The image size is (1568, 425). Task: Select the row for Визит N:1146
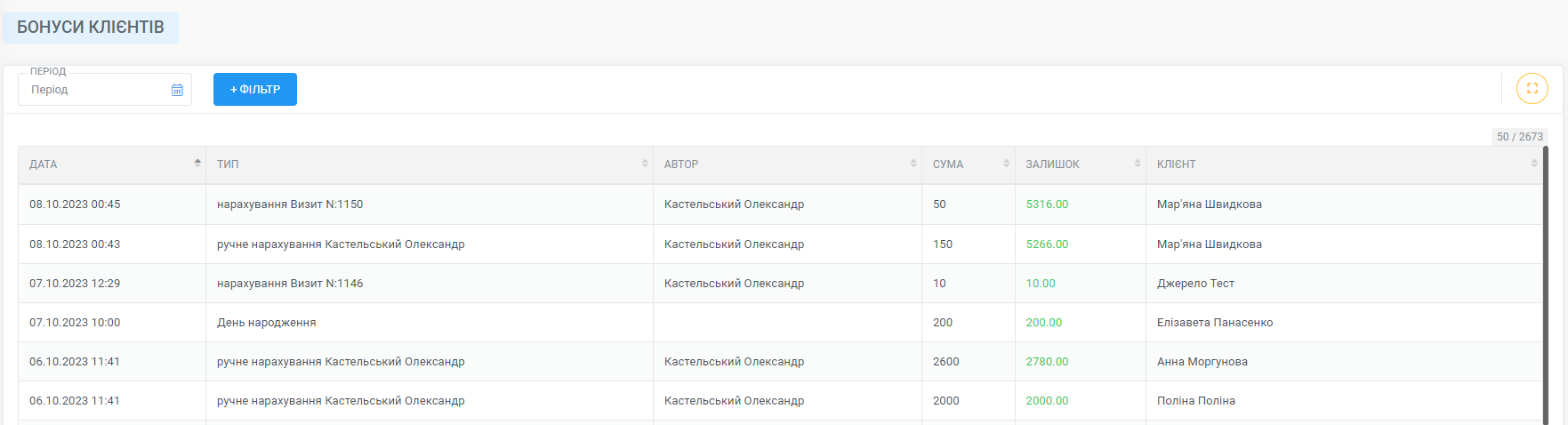point(780,284)
